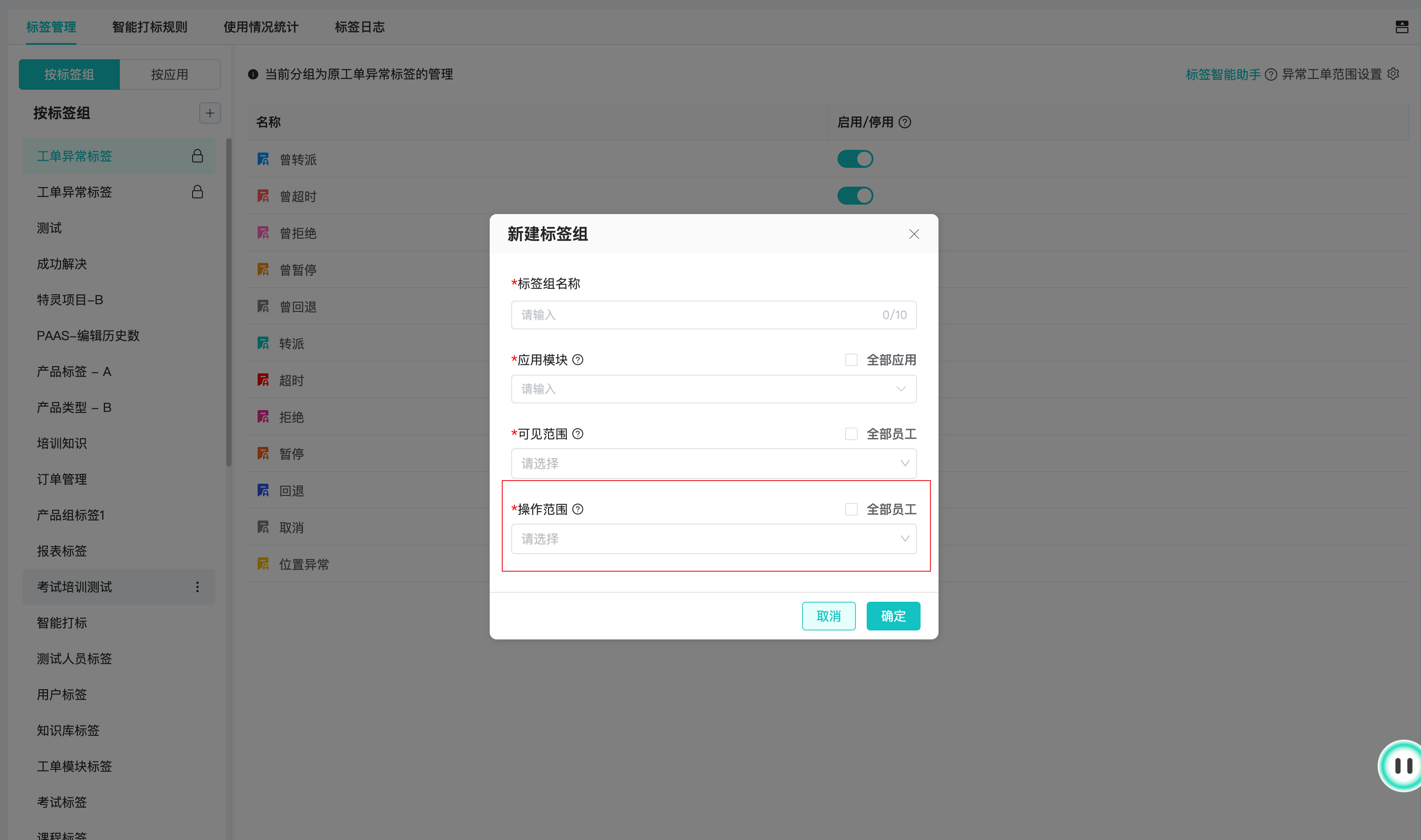Switch to 标签管理 tab
This screenshot has width=1421, height=840.
51,27
